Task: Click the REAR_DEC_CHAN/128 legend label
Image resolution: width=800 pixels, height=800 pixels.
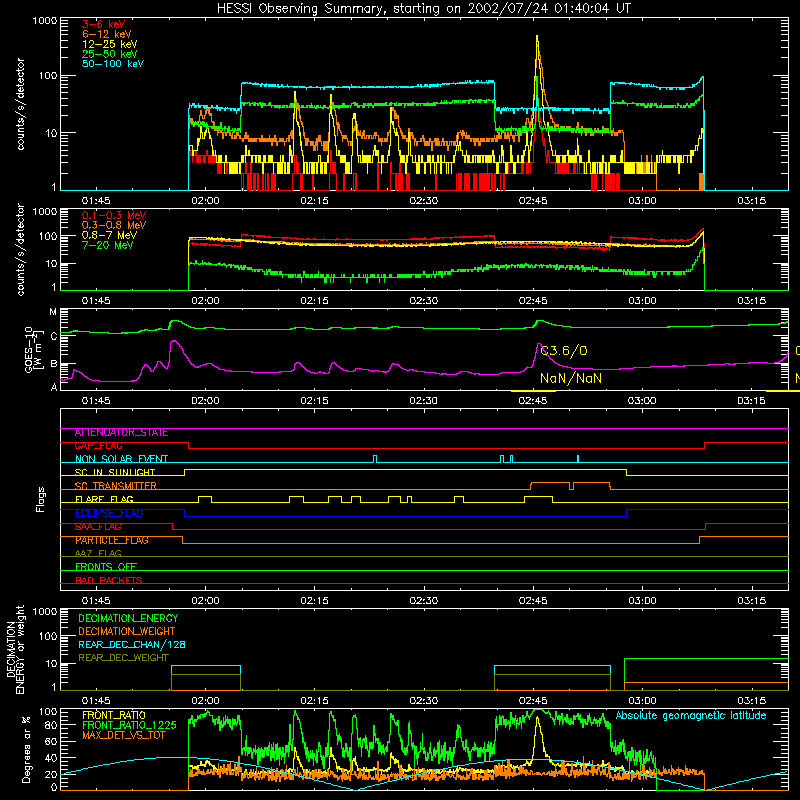Action: click(x=132, y=645)
